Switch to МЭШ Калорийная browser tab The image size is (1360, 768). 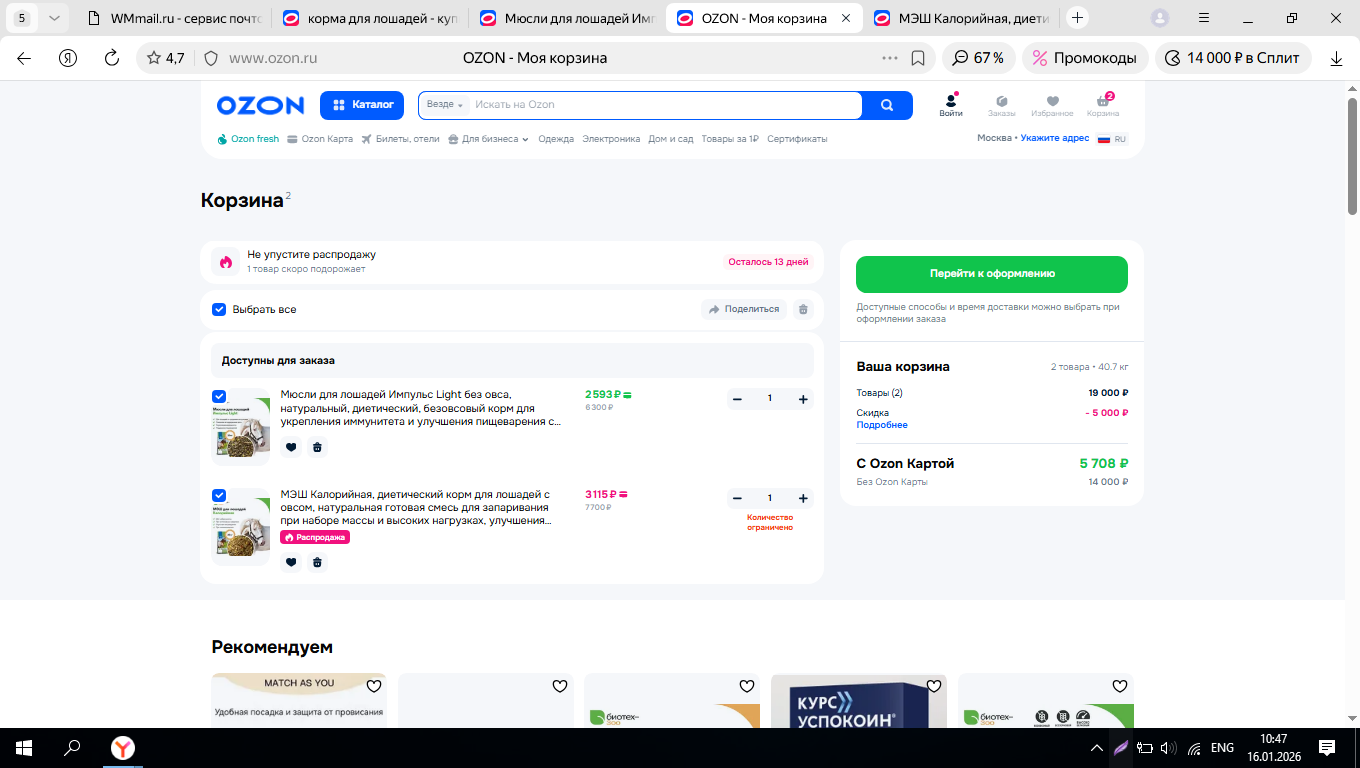[961, 18]
